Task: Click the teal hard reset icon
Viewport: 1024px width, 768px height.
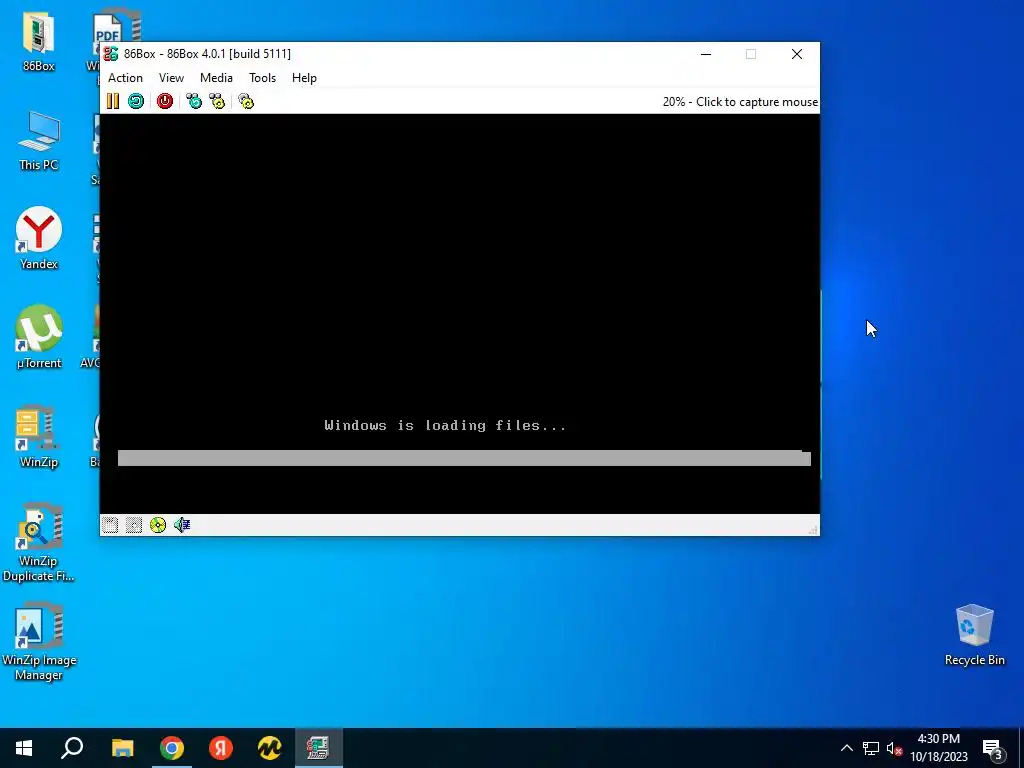Action: point(136,101)
